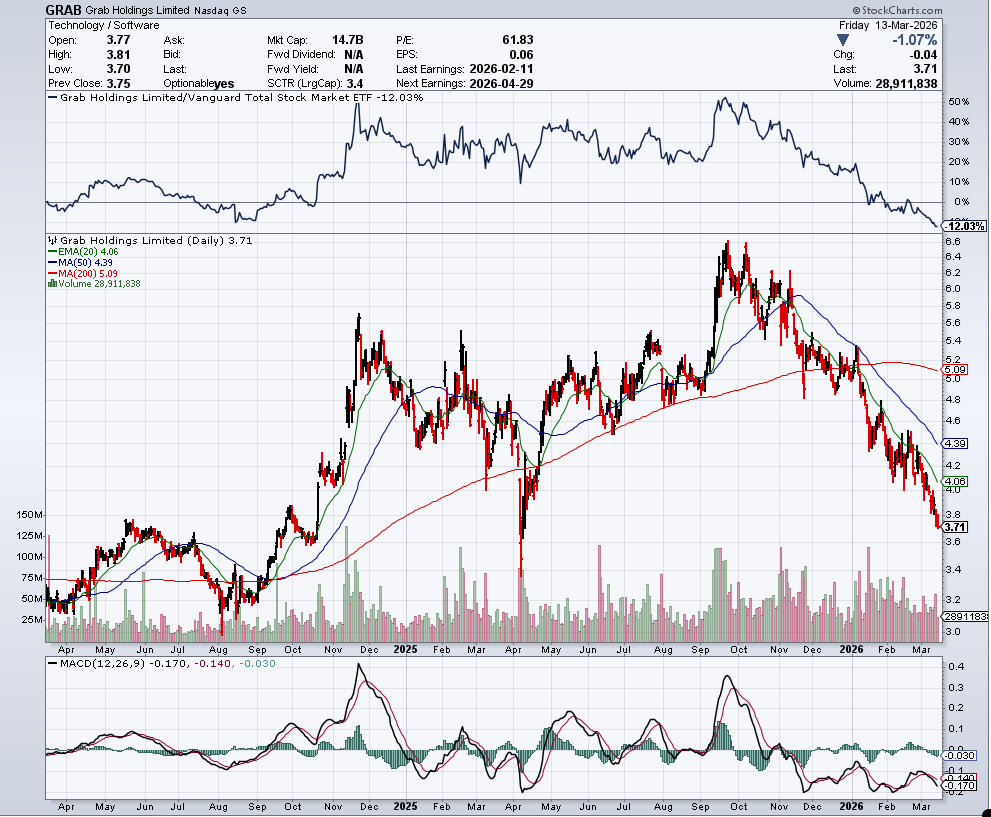
Task: Click the 2025 year label on the price time axis
Action: click(x=405, y=650)
